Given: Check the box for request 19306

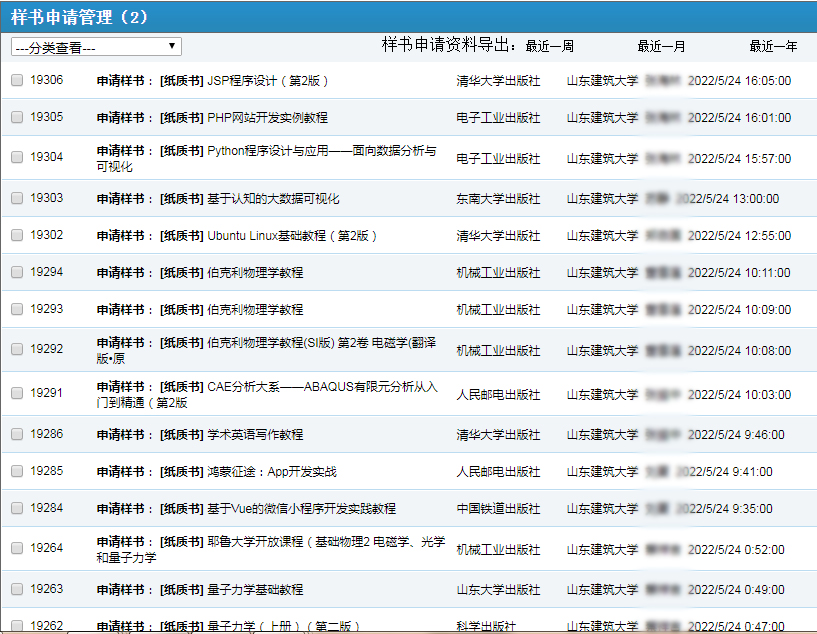Looking at the screenshot, I should coord(17,81).
